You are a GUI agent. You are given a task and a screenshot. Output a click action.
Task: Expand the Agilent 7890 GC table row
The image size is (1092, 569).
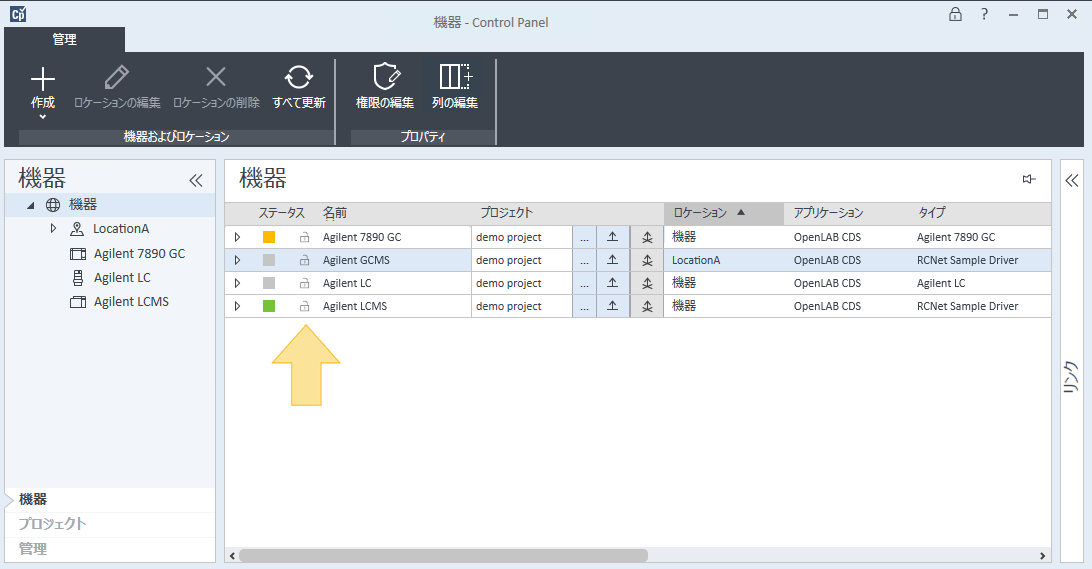(237, 237)
